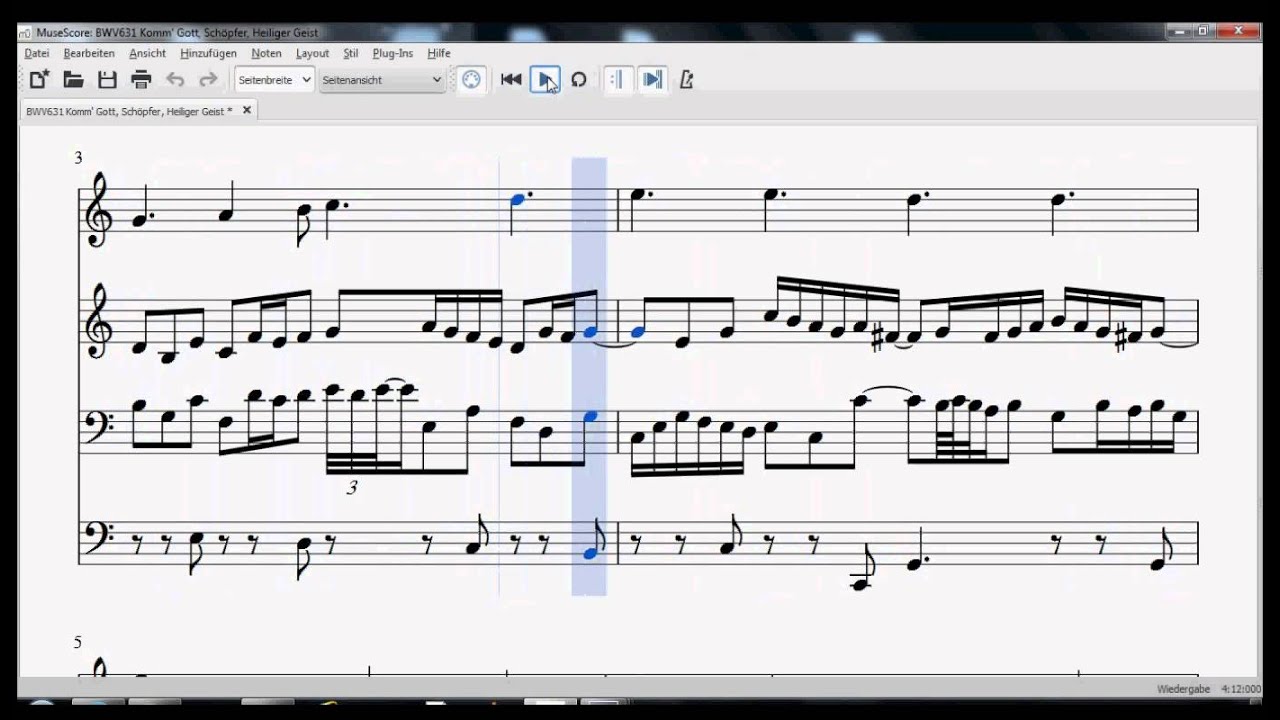Redo the last action

click(208, 80)
